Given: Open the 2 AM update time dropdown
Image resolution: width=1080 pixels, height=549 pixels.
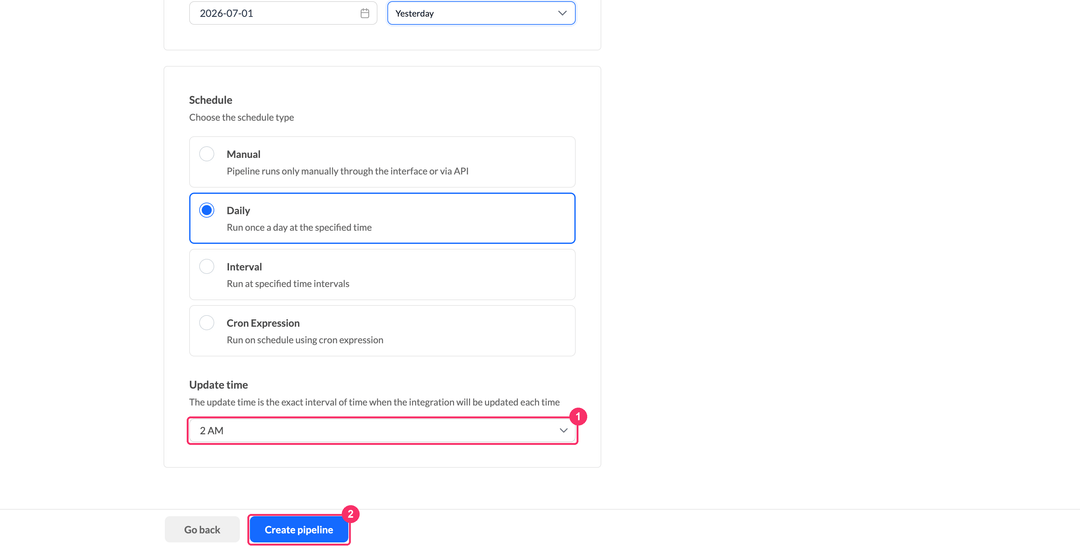Looking at the screenshot, I should point(382,431).
